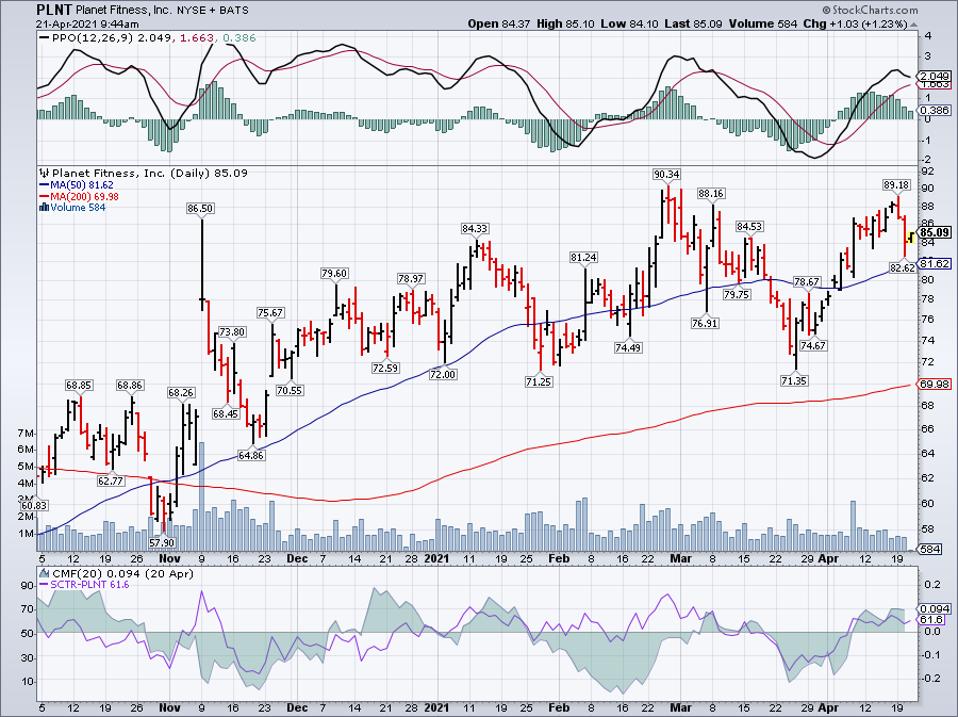The width and height of the screenshot is (958, 717).
Task: Click the 21-Apr-2021 9:44am timestamp
Action: click(x=87, y=24)
